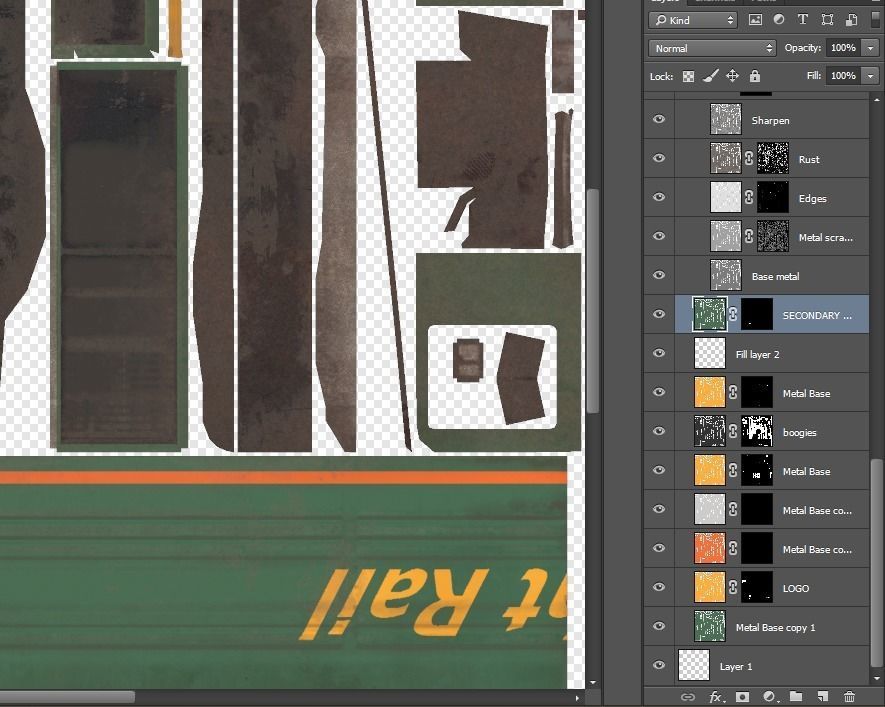Click canvas horizontal scrollbar thumb
The image size is (885, 707).
coord(67,697)
